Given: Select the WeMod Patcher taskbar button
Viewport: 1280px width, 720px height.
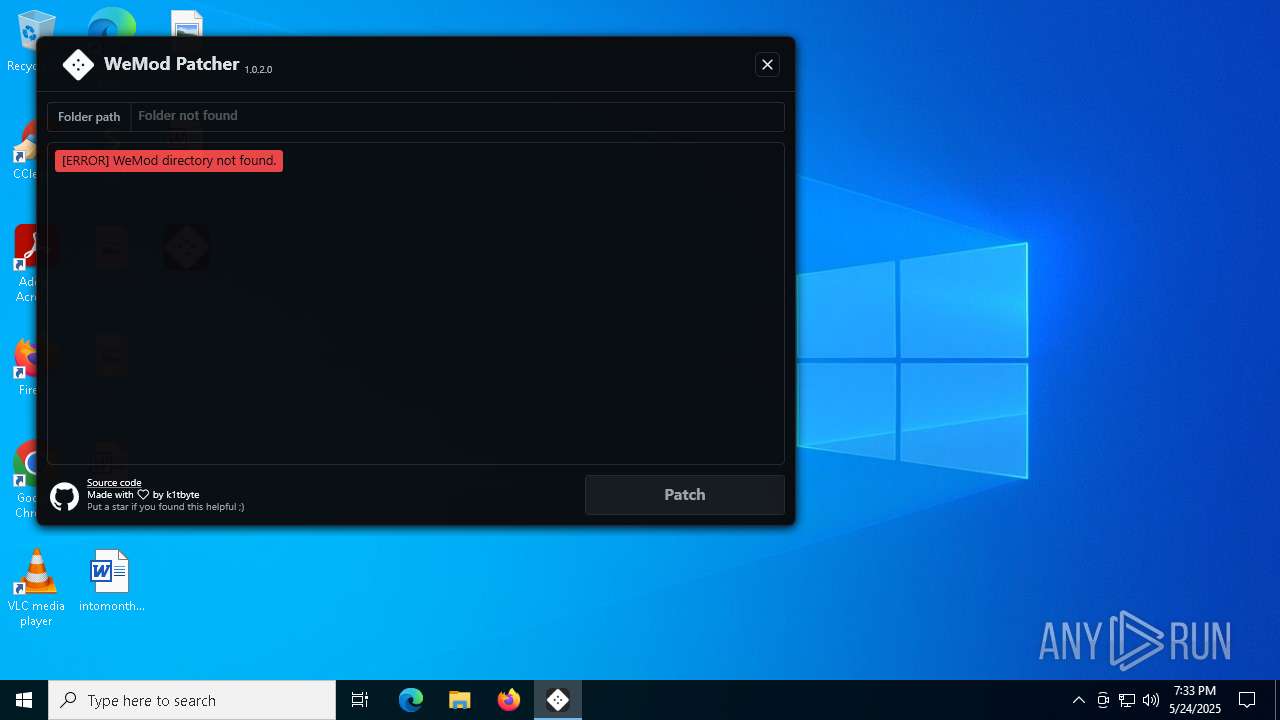Looking at the screenshot, I should point(558,700).
